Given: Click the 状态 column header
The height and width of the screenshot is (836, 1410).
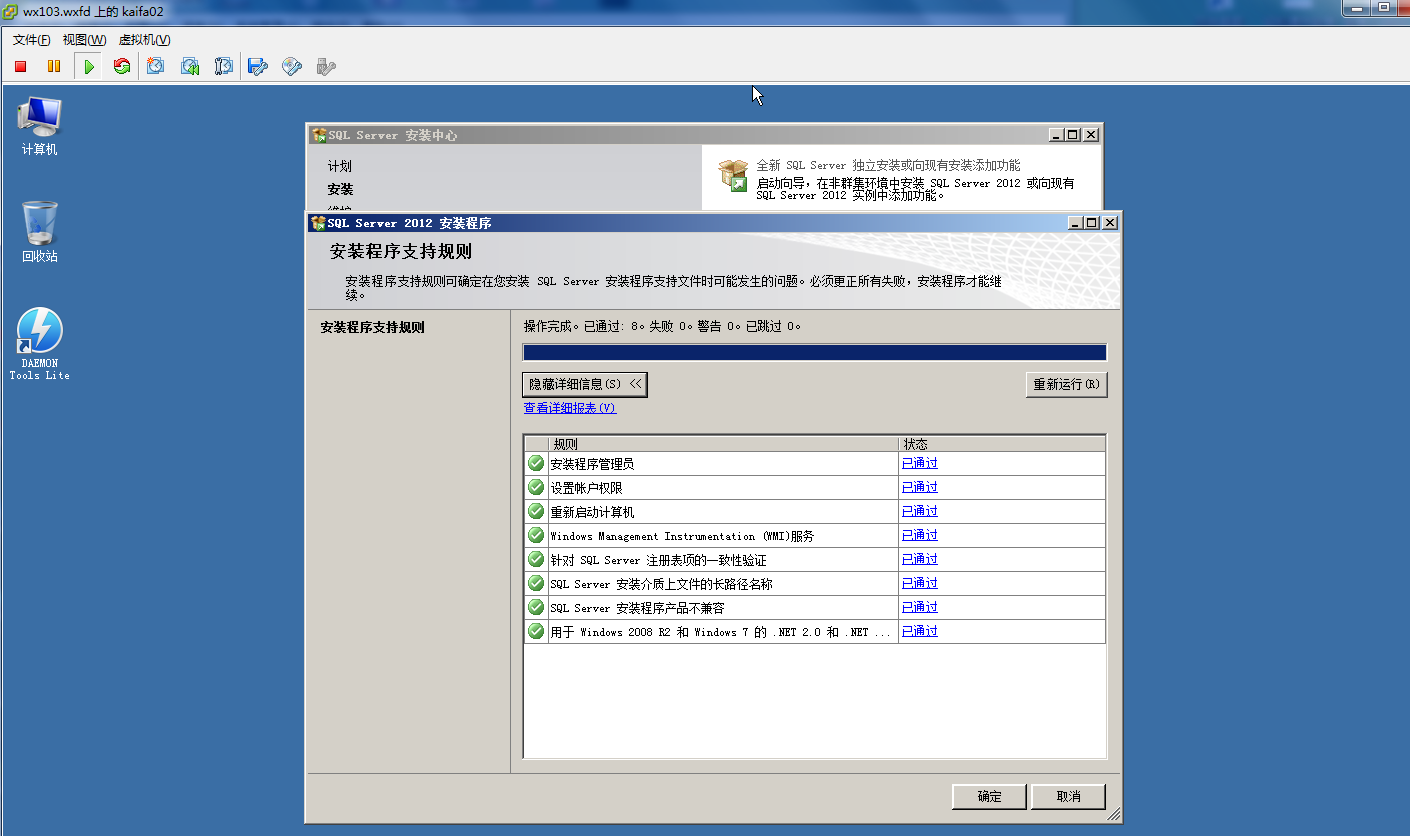Looking at the screenshot, I should pyautogui.click(x=1002, y=443).
